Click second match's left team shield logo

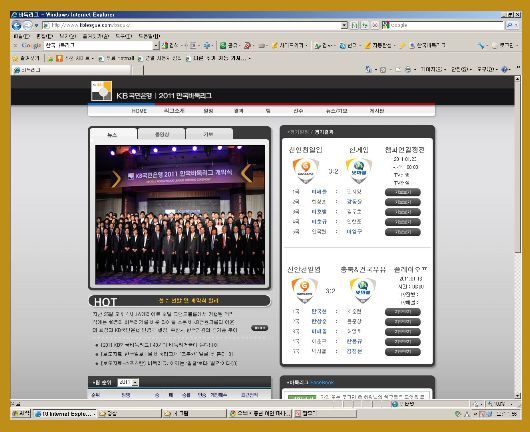point(305,290)
